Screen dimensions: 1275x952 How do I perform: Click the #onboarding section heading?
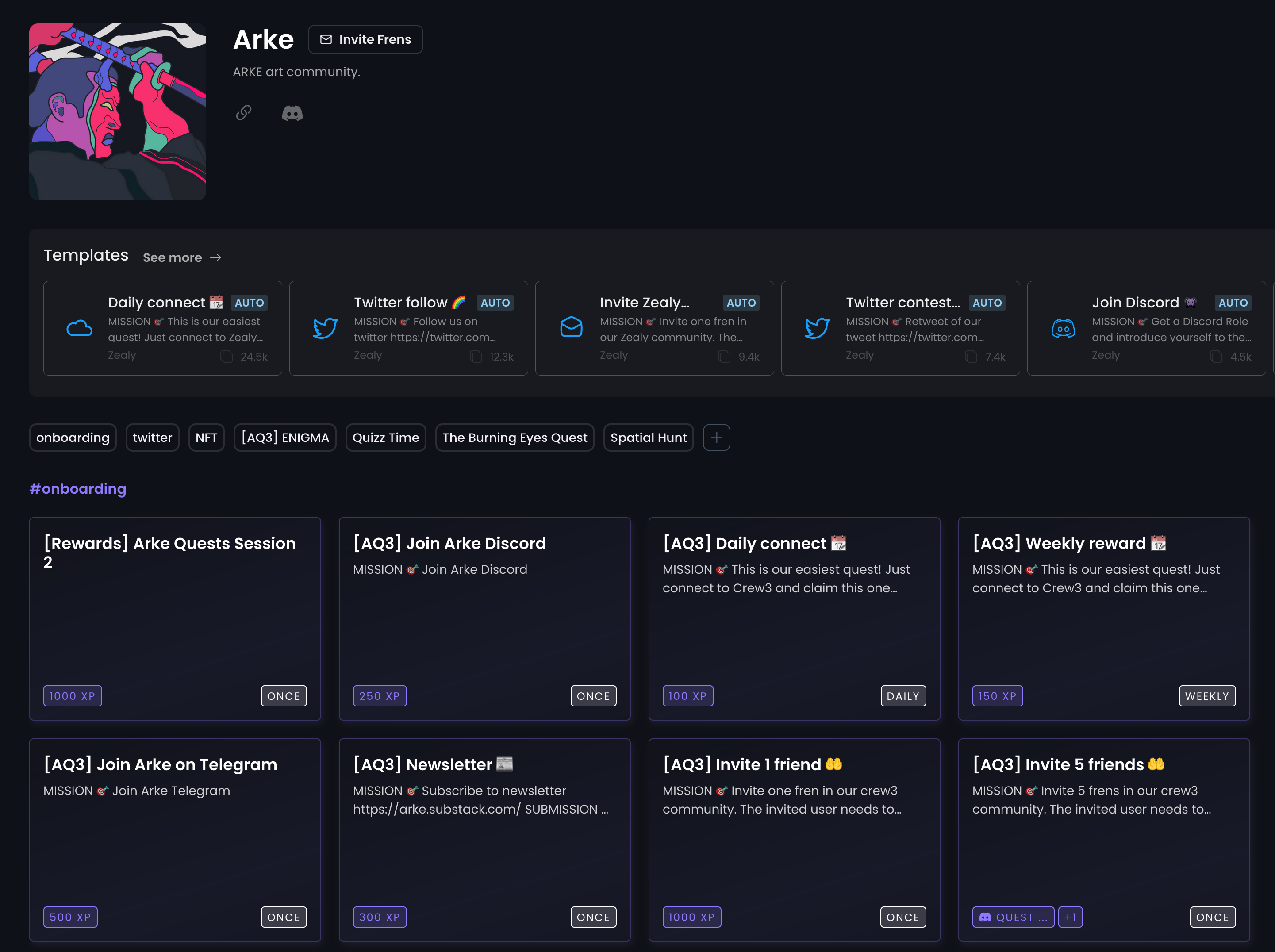tap(77, 488)
